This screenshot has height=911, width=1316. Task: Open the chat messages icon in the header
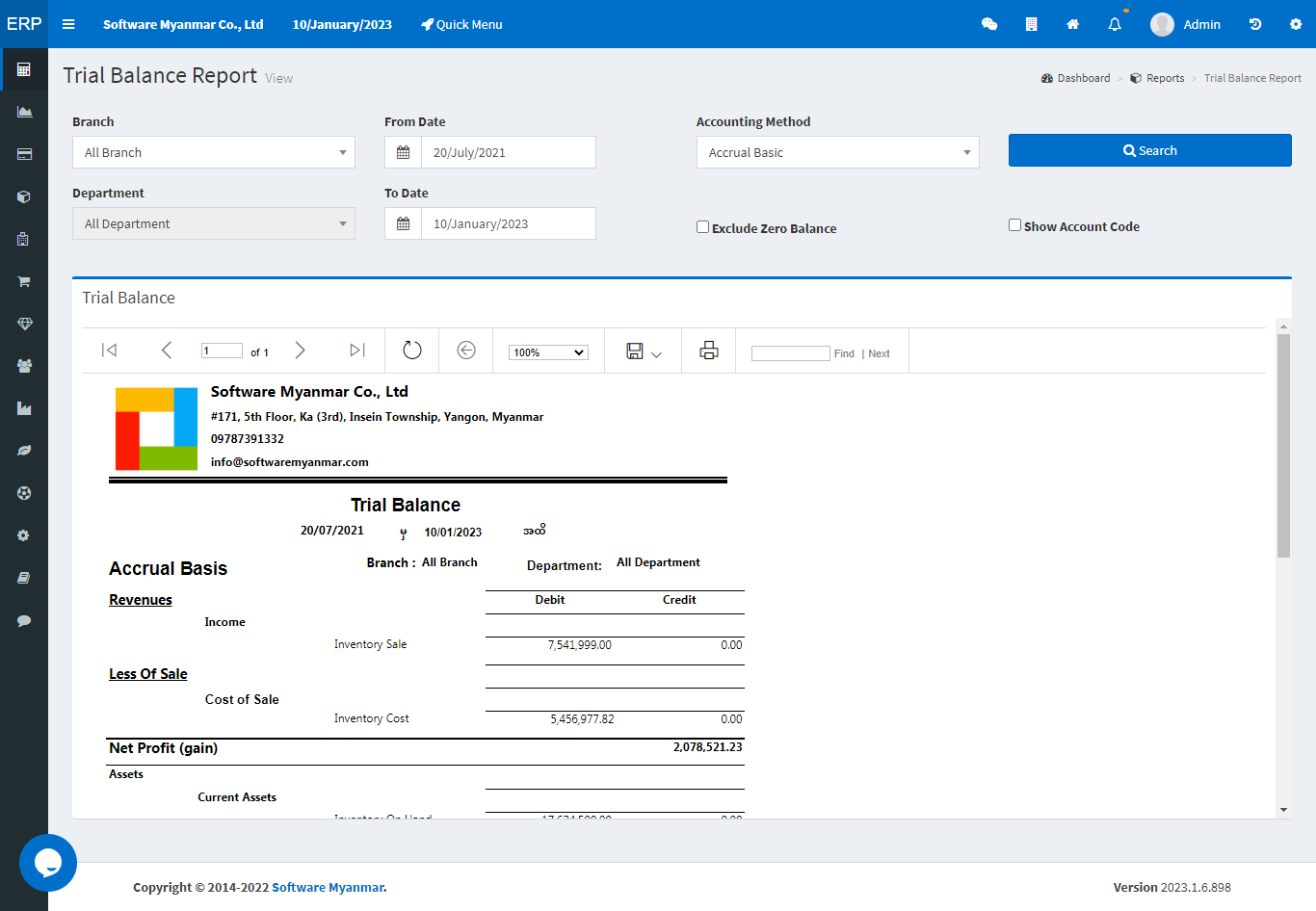(989, 24)
